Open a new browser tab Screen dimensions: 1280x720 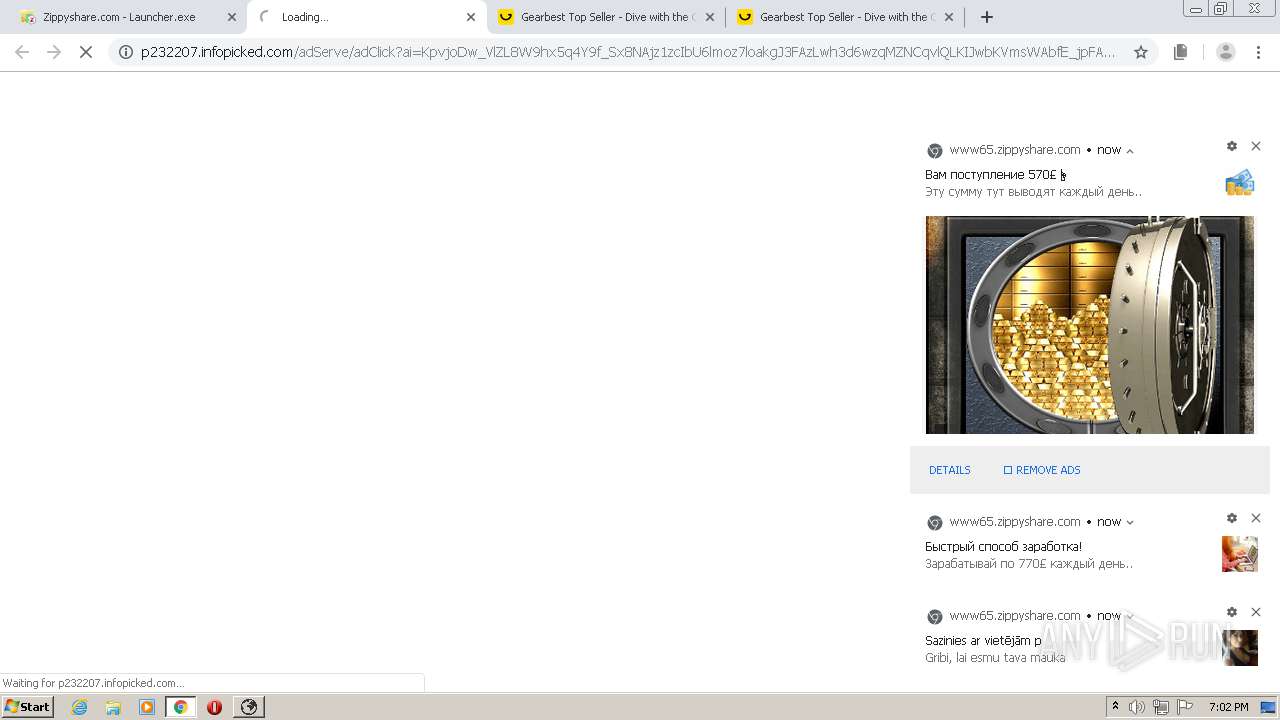click(987, 17)
